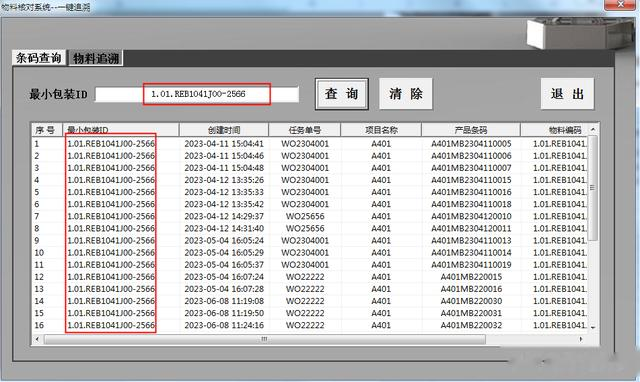Select cell 2023-06-08 11:19:50
640x382 pixels.
point(224,313)
